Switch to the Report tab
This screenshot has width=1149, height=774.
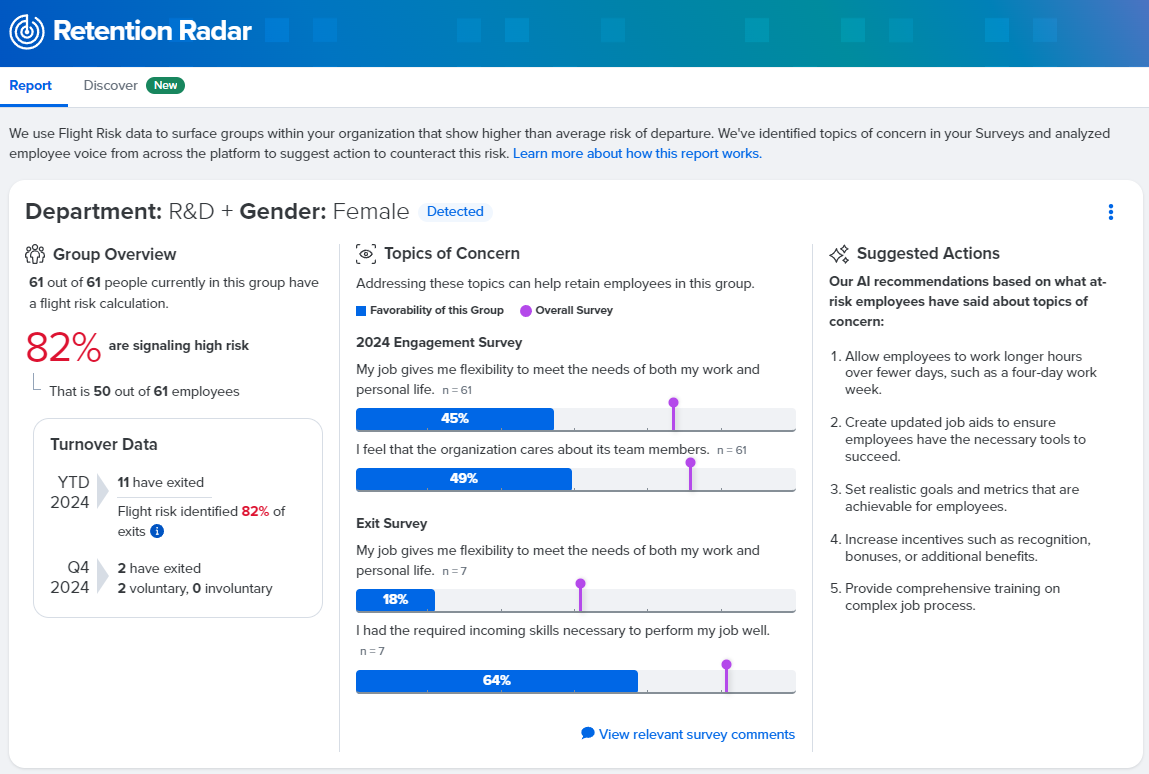pos(31,86)
